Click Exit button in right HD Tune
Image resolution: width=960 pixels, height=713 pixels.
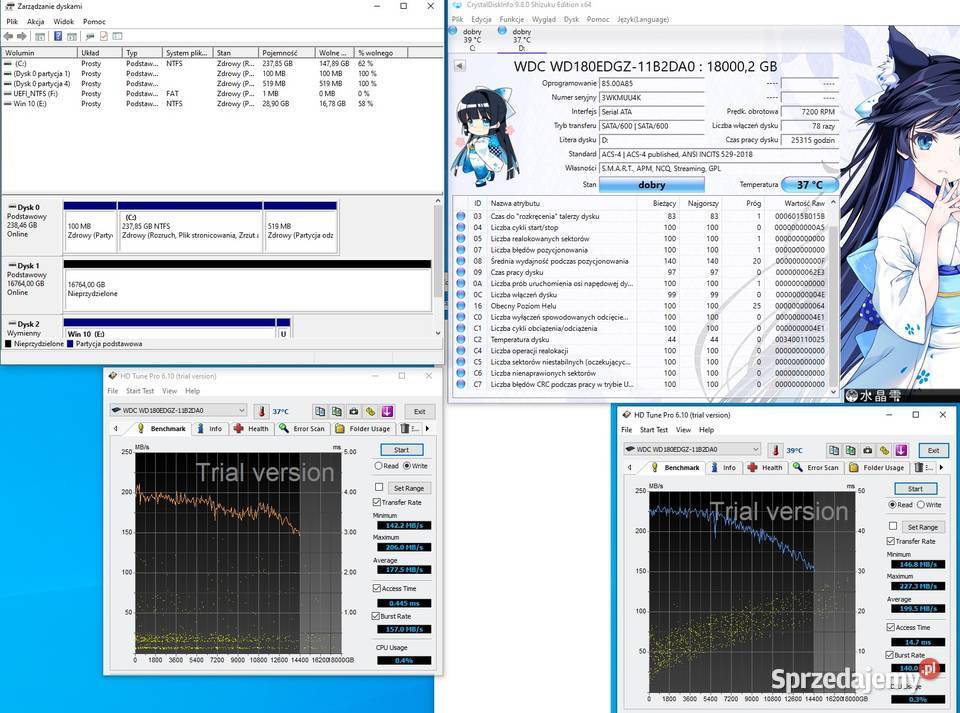933,450
